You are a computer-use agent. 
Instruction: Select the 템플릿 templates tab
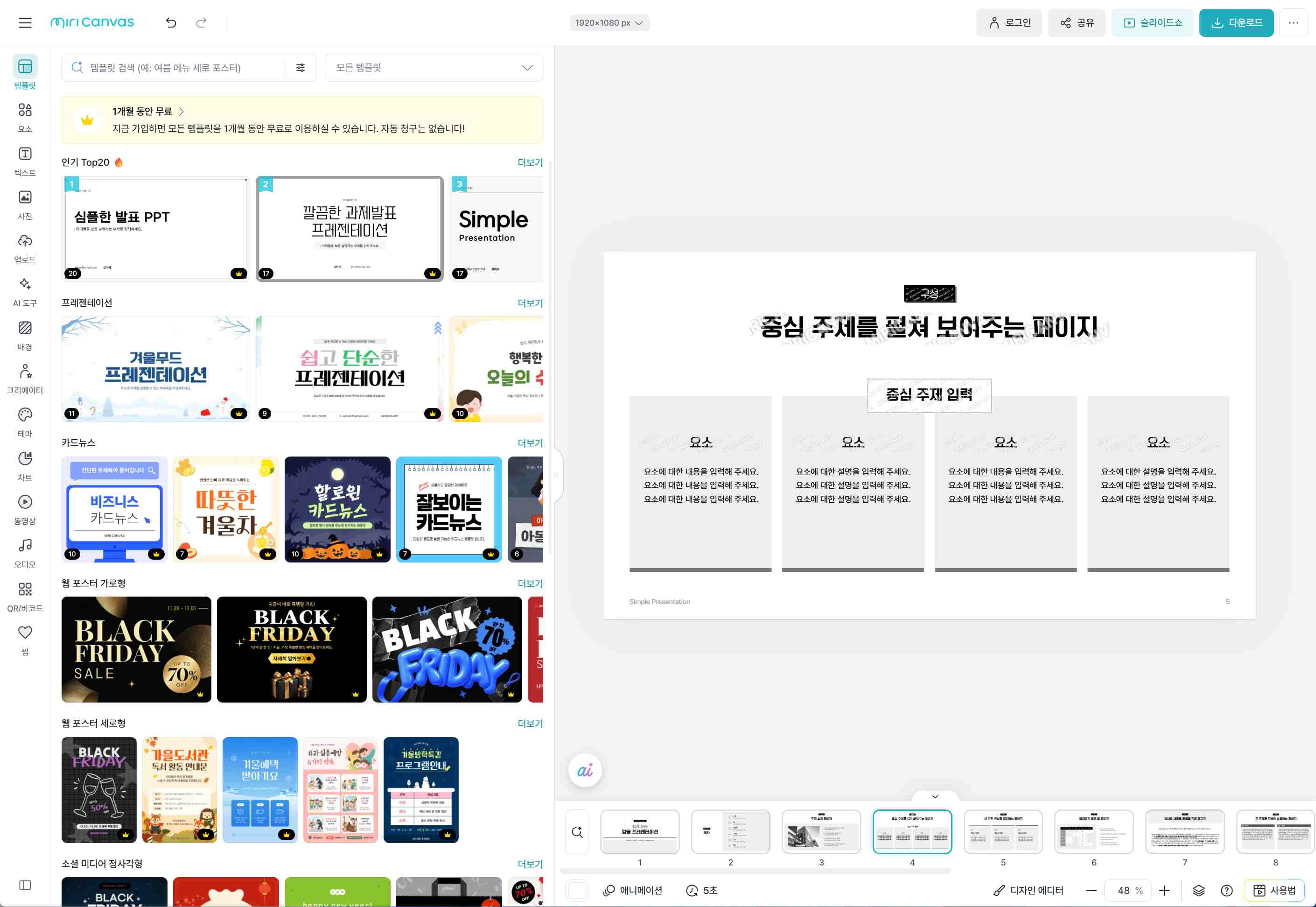(25, 73)
